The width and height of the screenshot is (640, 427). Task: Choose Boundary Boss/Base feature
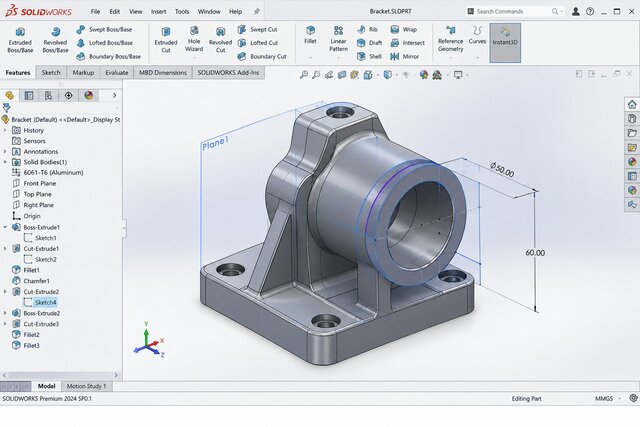point(109,56)
